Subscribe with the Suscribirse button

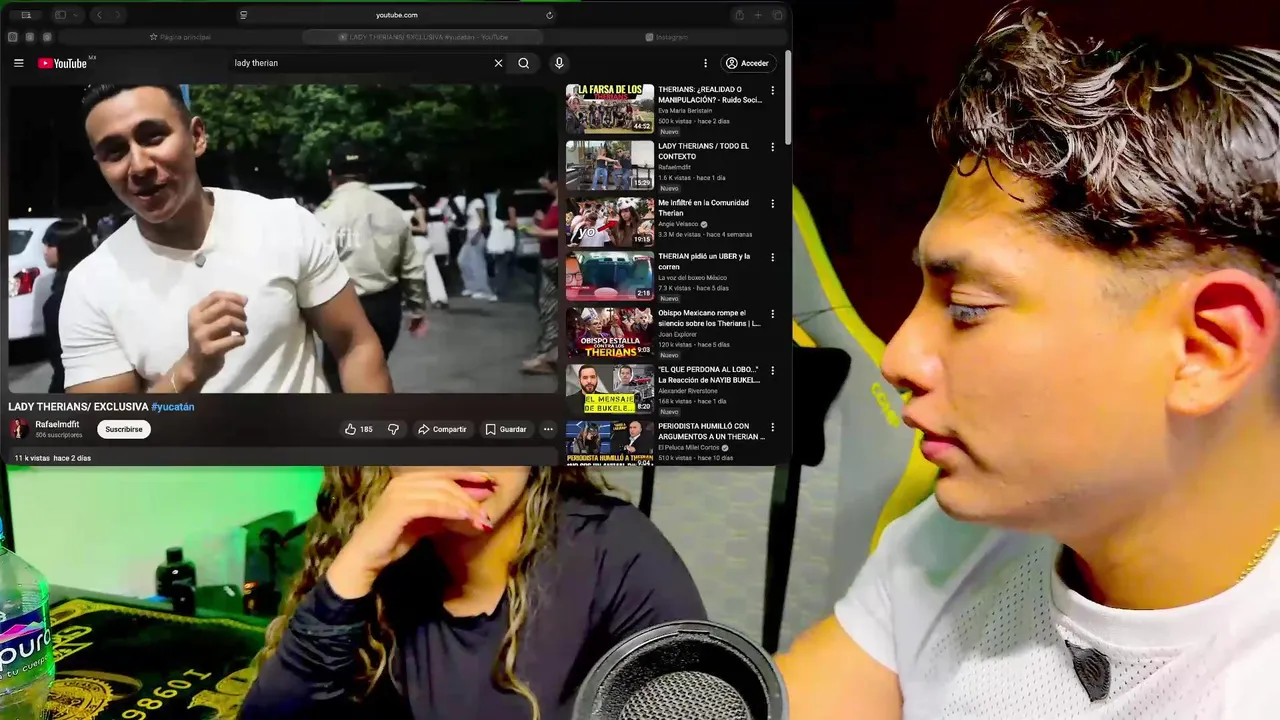(x=124, y=429)
